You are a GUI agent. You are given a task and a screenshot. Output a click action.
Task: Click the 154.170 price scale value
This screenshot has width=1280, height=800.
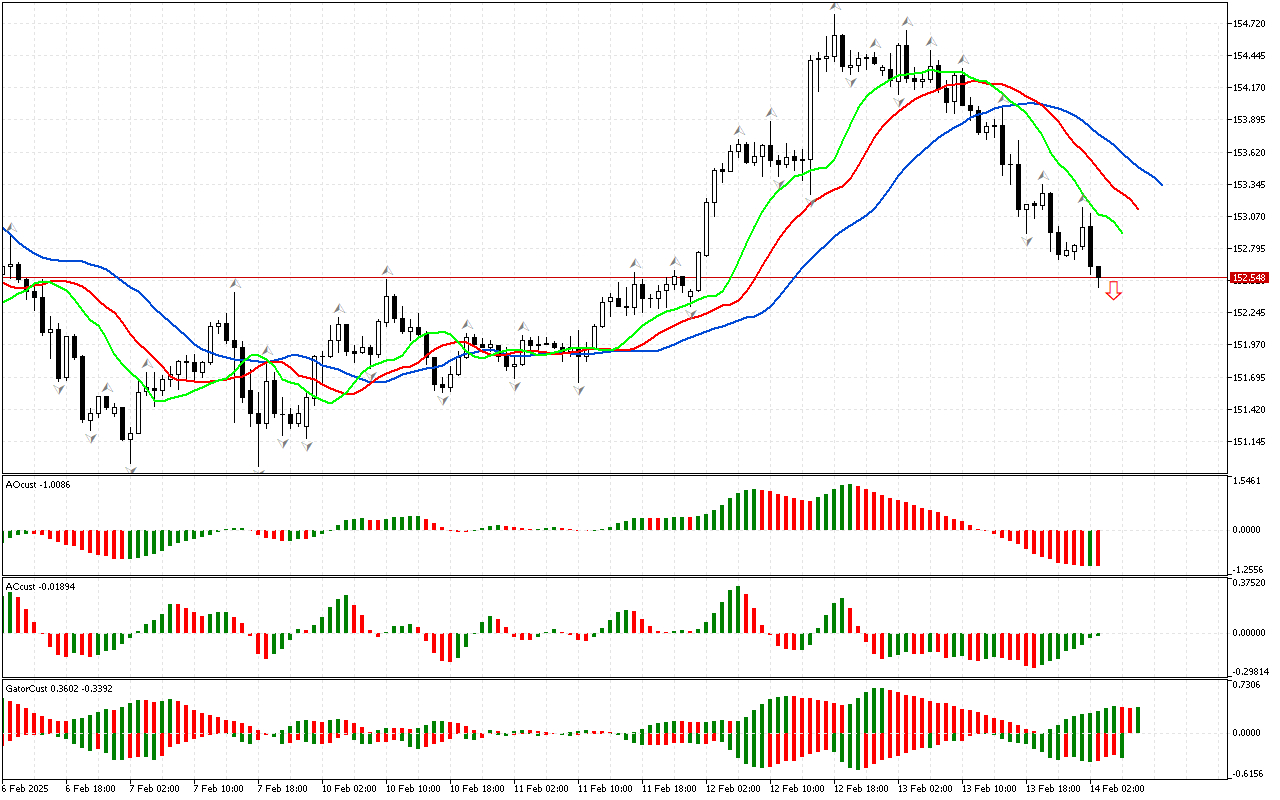click(1251, 88)
